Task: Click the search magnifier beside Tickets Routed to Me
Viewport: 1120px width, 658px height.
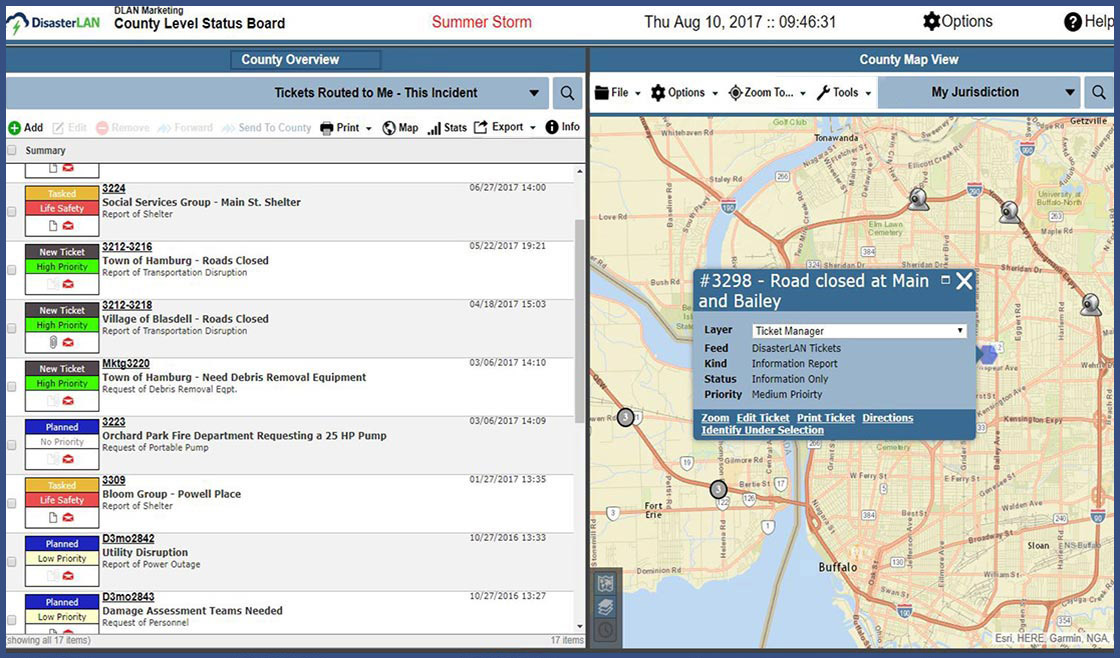Action: click(x=567, y=93)
